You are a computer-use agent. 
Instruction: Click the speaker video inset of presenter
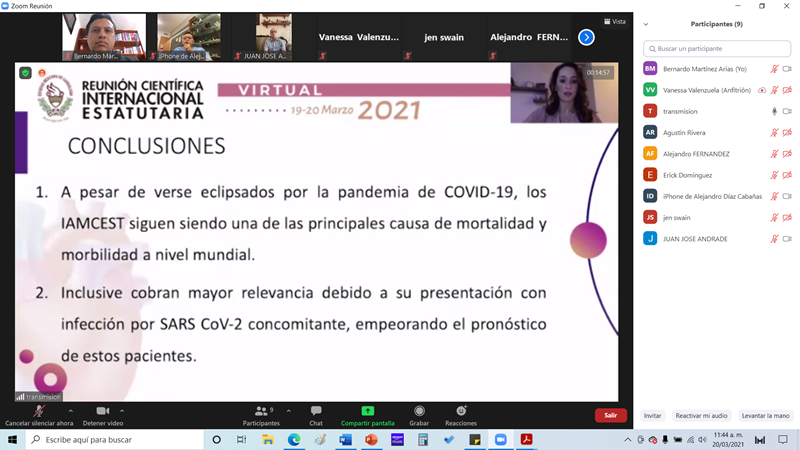tap(564, 93)
